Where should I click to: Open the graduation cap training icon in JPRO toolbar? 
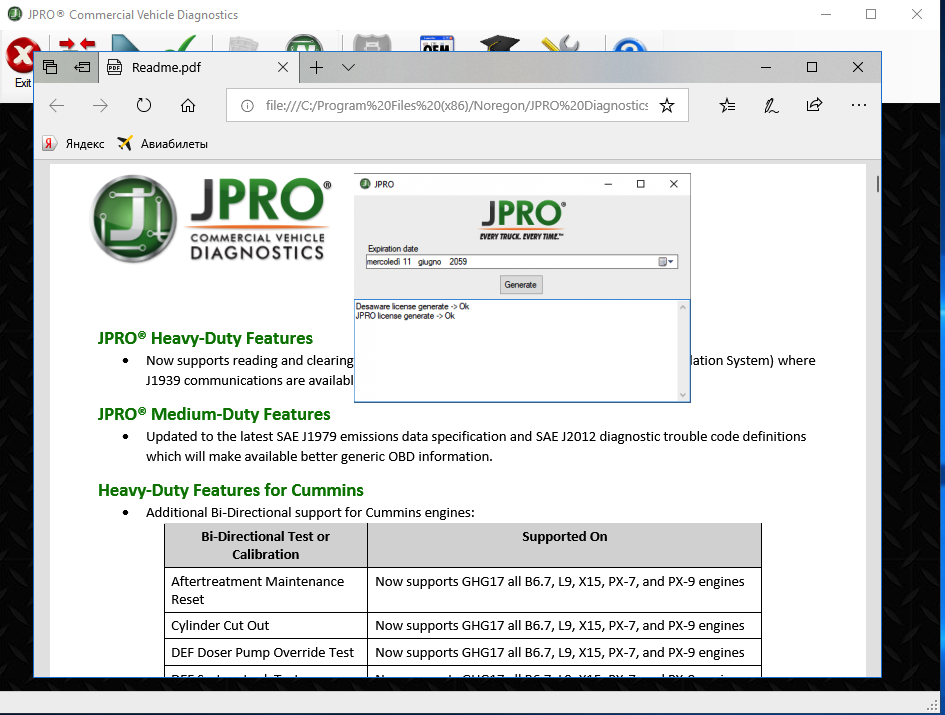[500, 43]
